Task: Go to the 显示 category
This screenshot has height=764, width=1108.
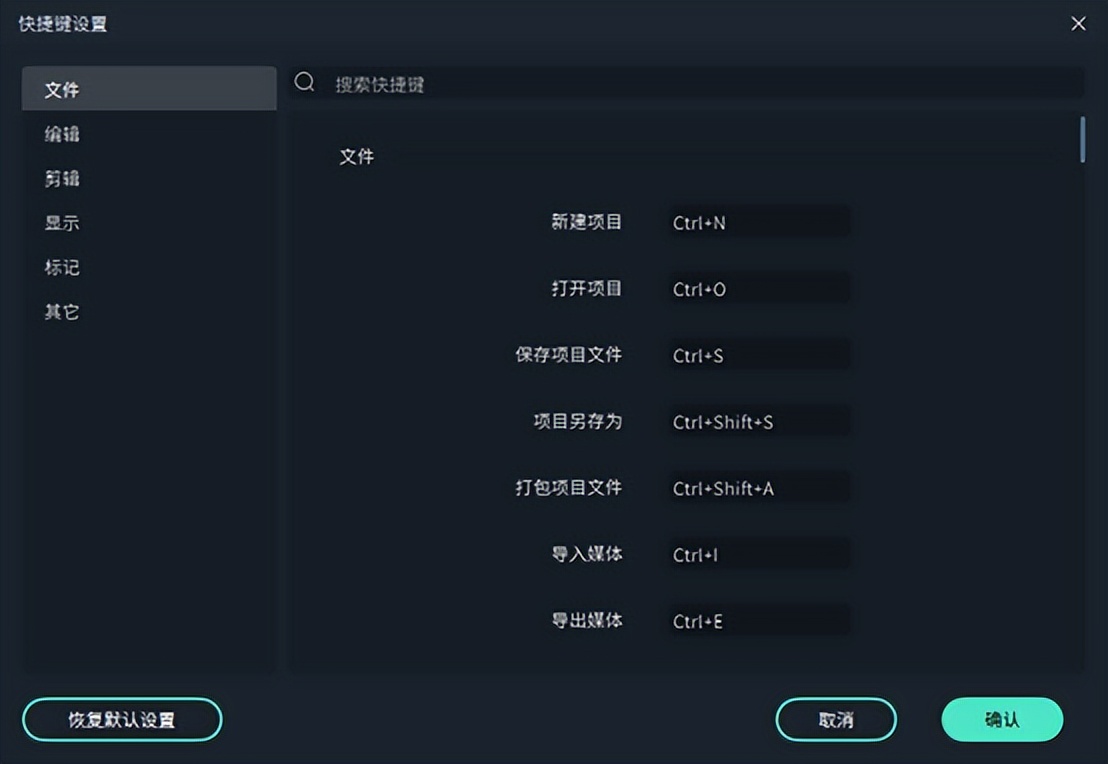Action: pyautogui.click(x=62, y=223)
